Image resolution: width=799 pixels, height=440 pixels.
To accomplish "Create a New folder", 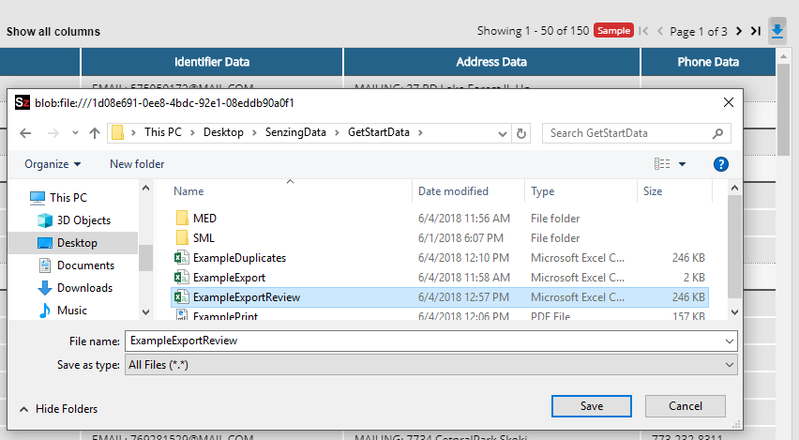I will (x=137, y=164).
